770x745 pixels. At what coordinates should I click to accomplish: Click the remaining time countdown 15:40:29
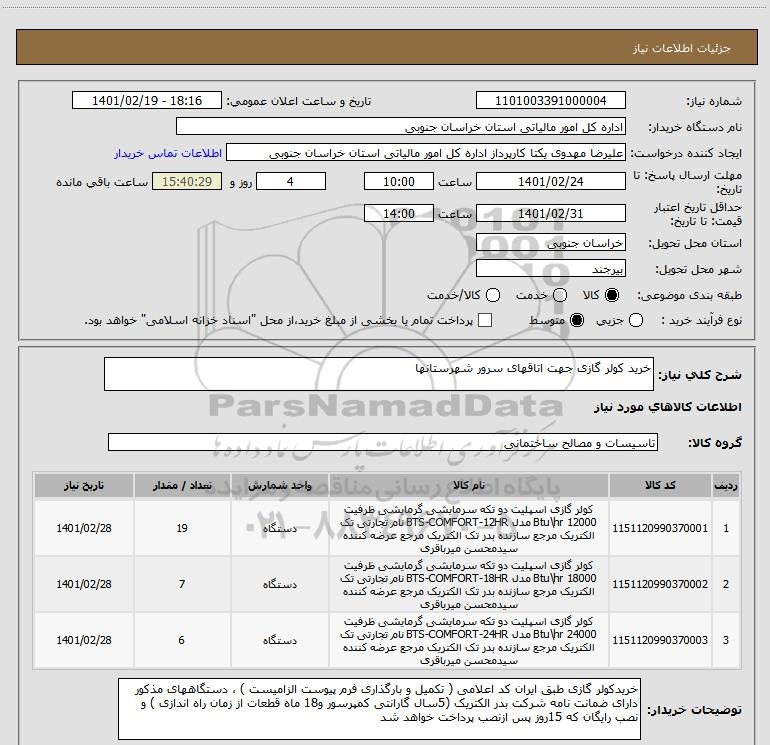(187, 181)
